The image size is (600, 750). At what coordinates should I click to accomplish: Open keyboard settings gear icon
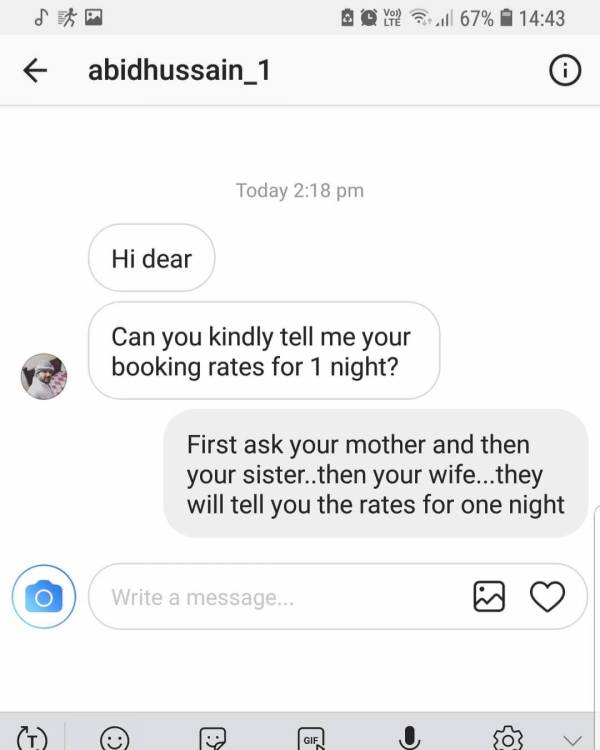coord(508,739)
